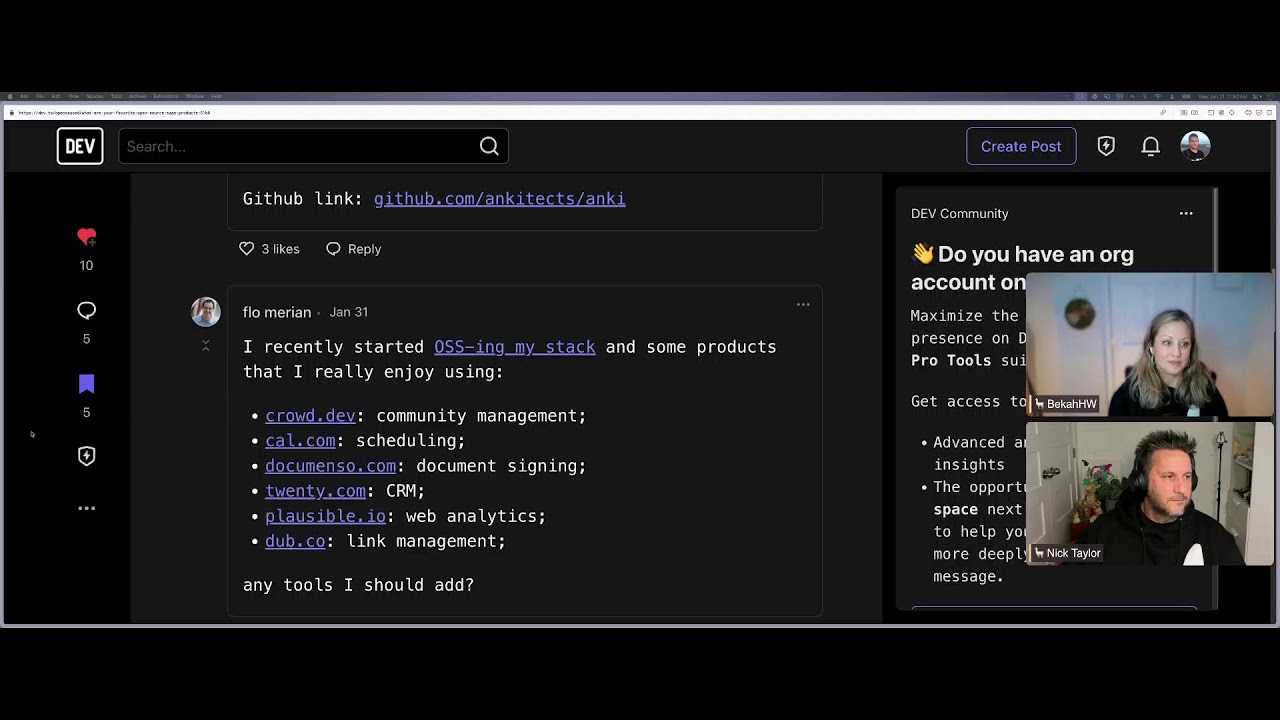Open github.com/ankitects/anki link
The width and height of the screenshot is (1280, 720).
pos(500,199)
